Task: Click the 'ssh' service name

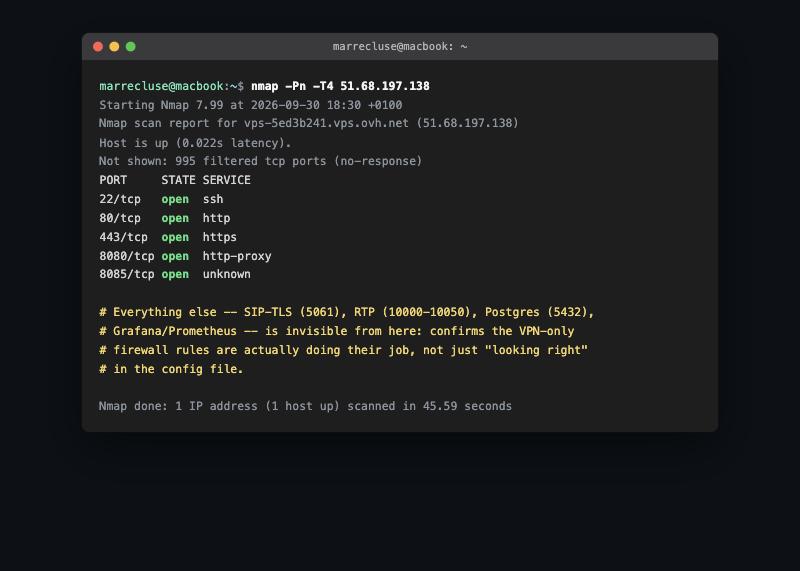Action: (x=213, y=199)
